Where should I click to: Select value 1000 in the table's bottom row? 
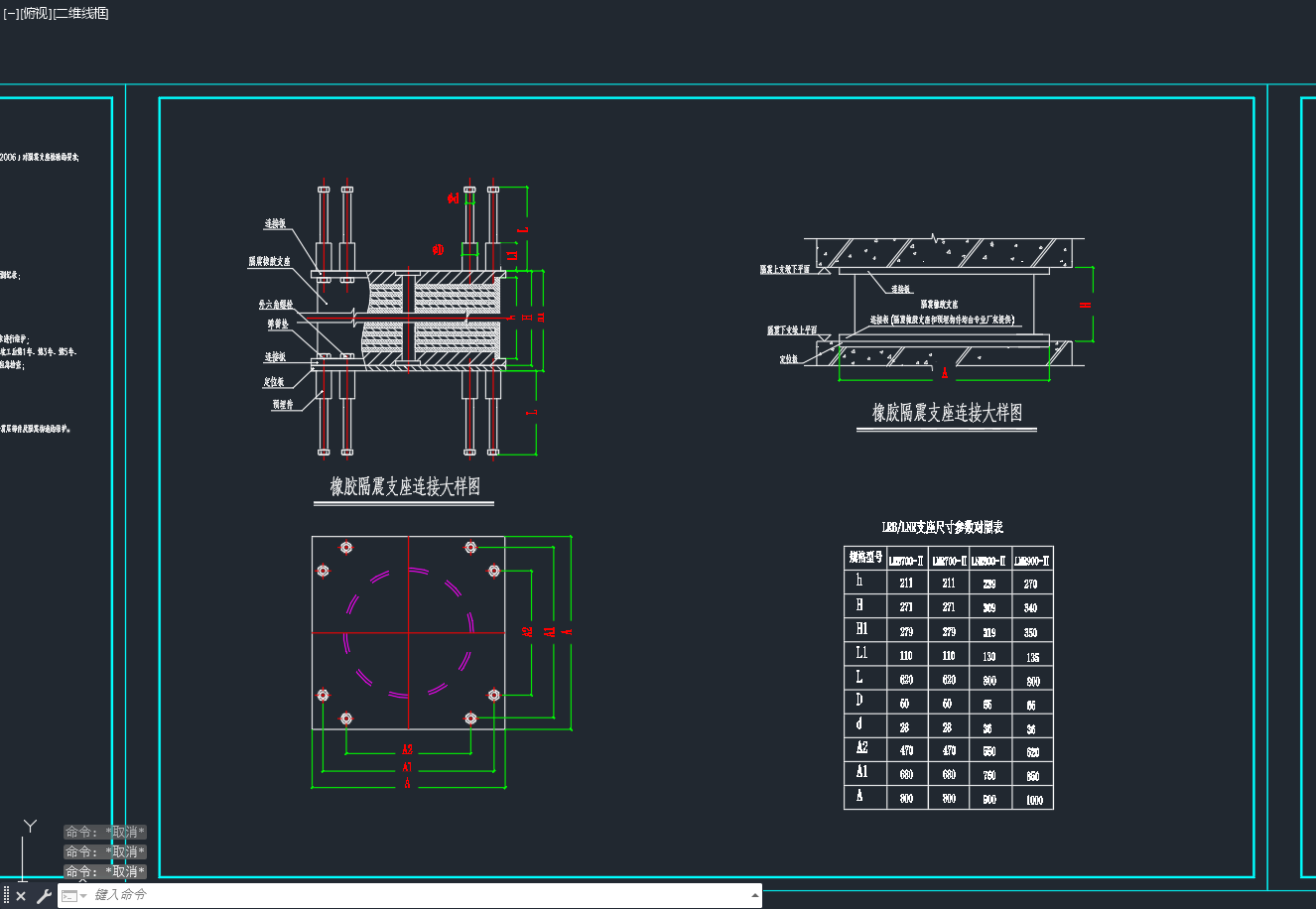(x=1034, y=800)
